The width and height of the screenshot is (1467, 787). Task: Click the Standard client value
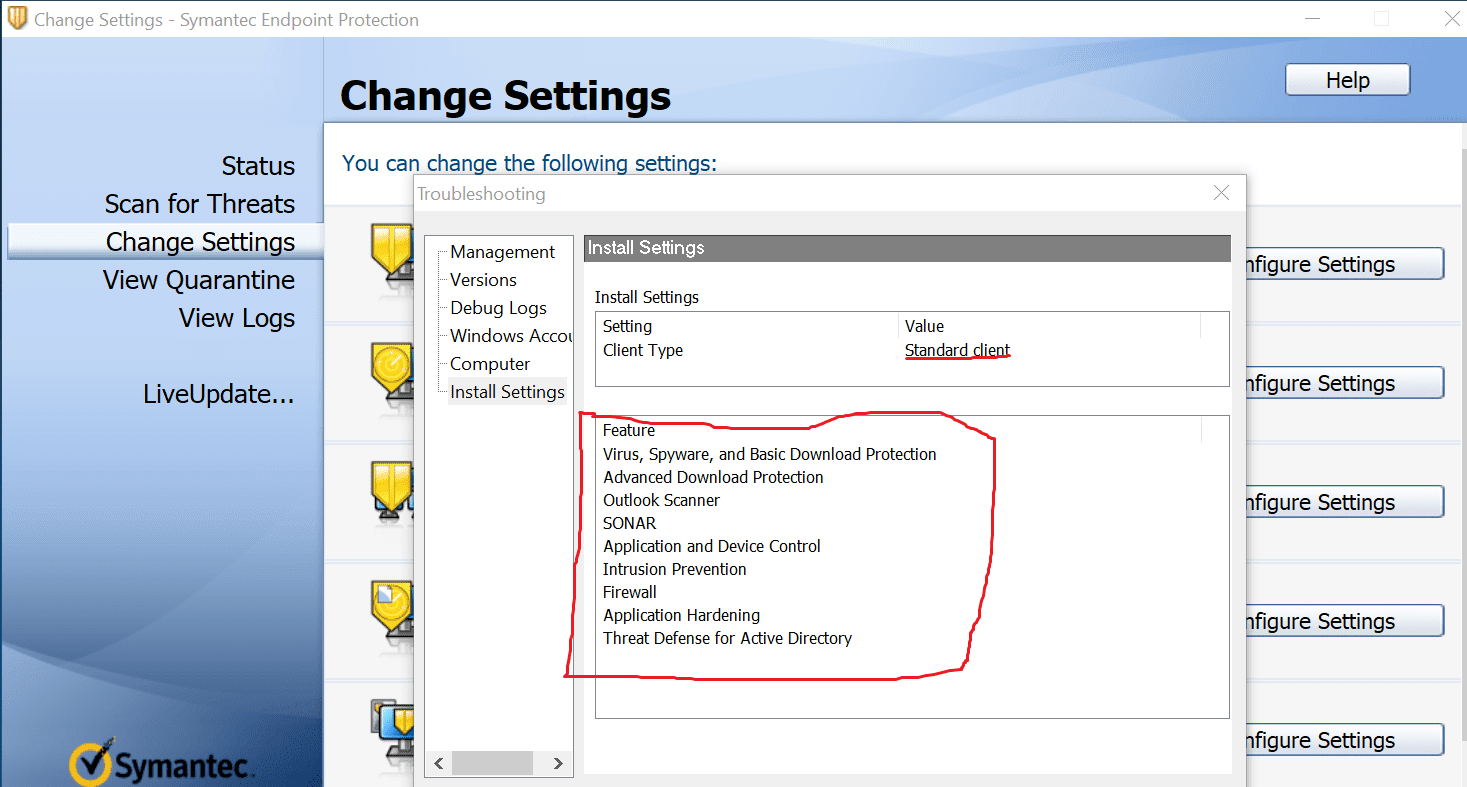click(957, 350)
